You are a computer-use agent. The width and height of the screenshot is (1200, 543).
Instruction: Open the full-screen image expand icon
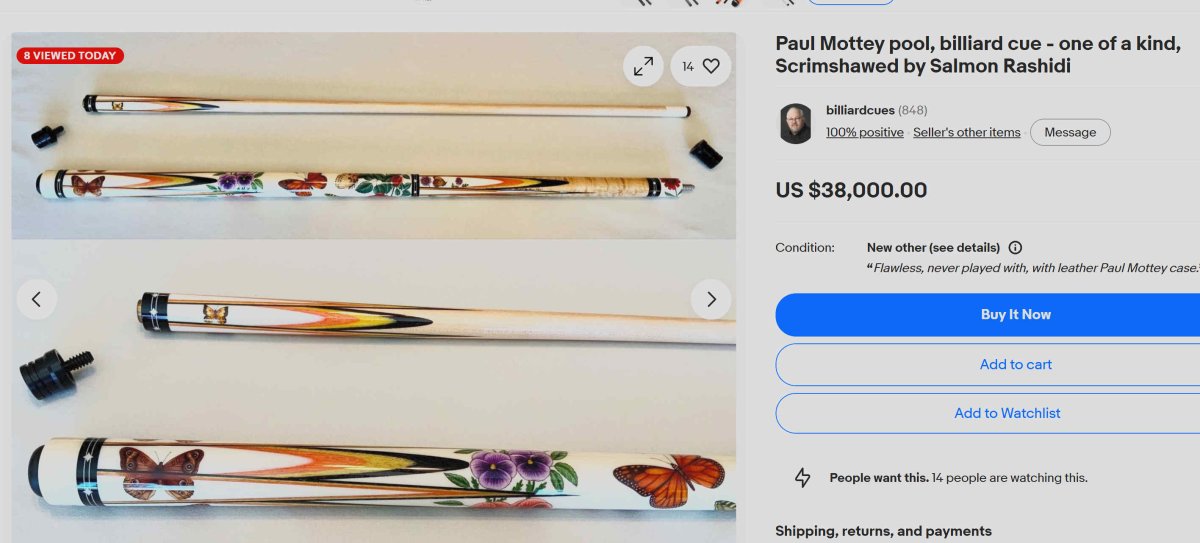643,66
